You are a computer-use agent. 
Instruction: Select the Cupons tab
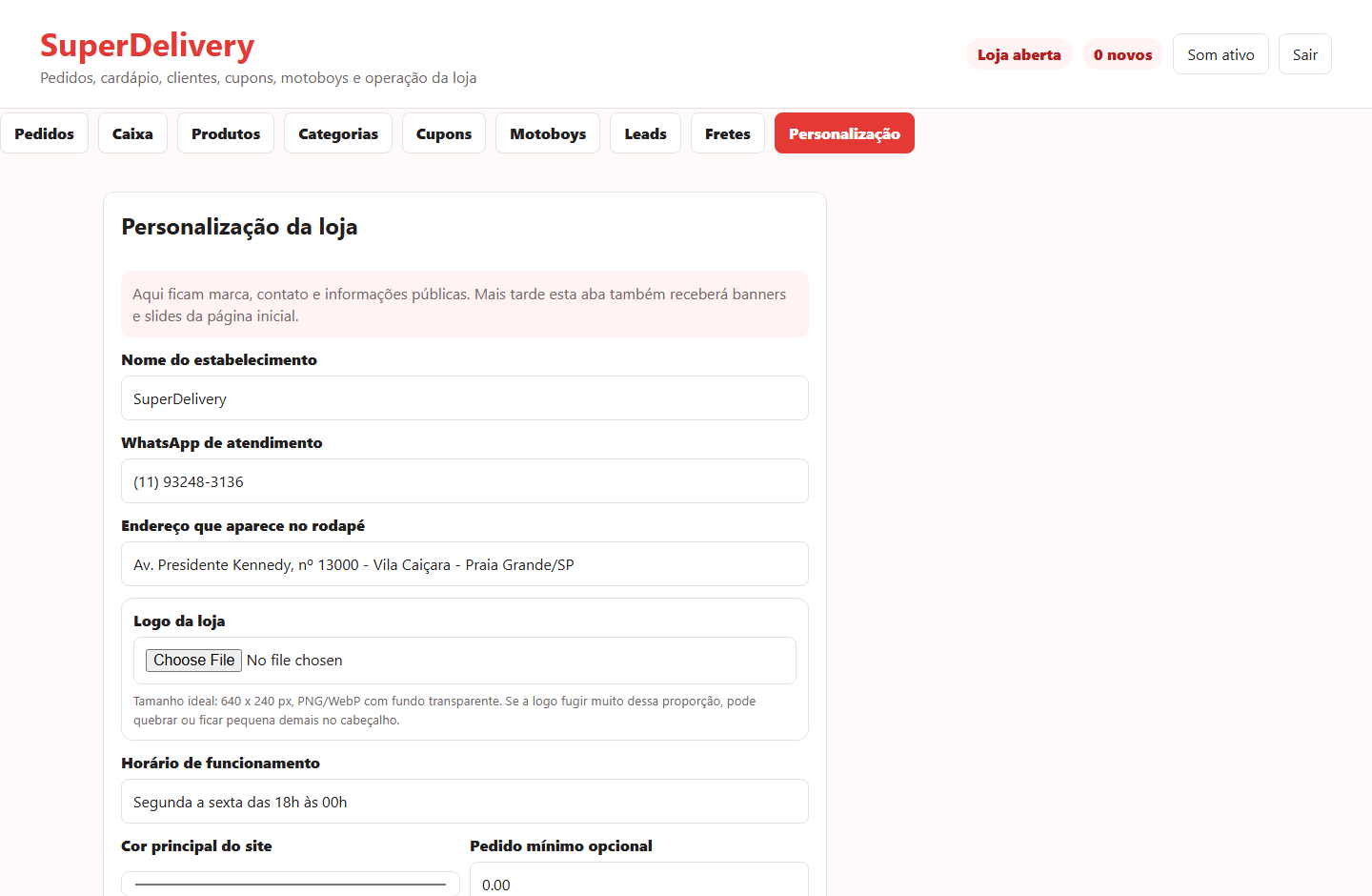point(444,133)
